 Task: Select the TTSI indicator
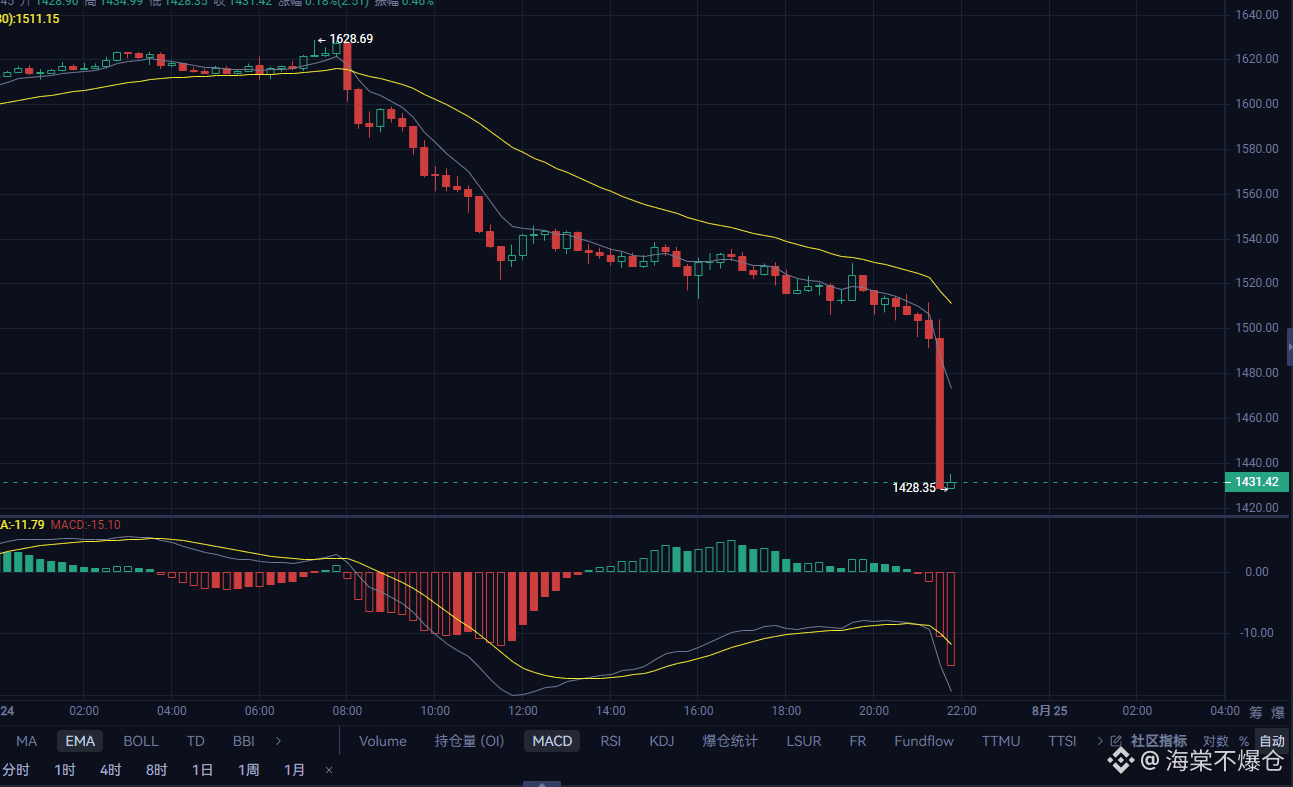(x=1062, y=741)
